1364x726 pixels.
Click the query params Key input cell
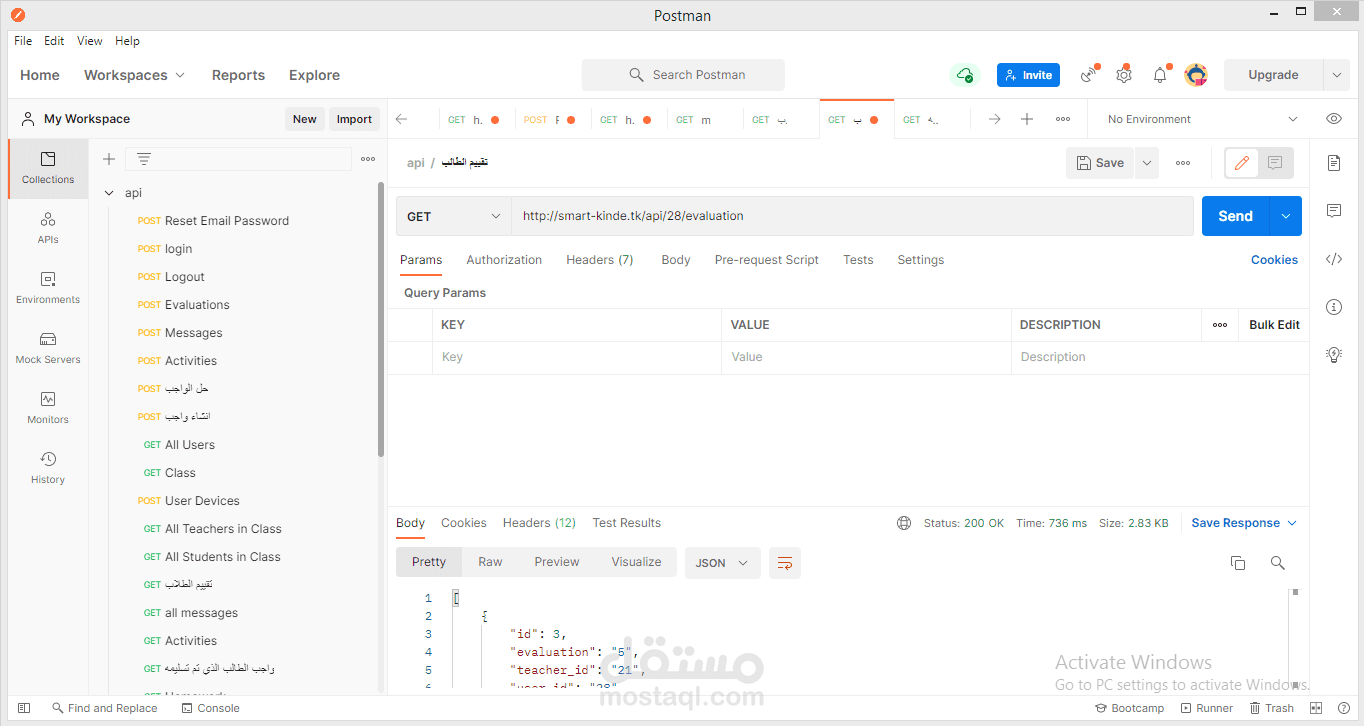point(578,357)
